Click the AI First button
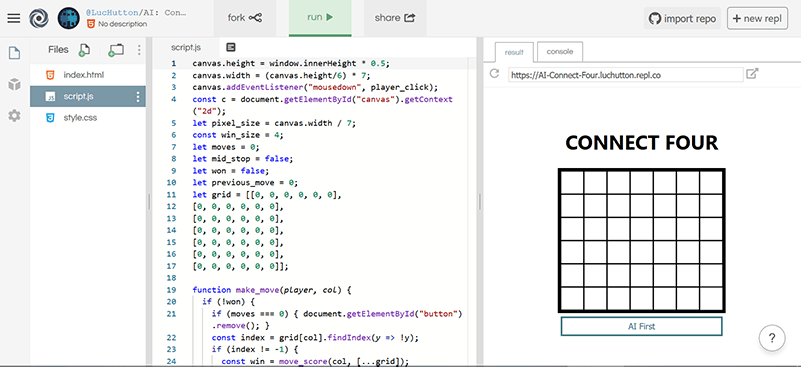This screenshot has width=801, height=367. (641, 326)
